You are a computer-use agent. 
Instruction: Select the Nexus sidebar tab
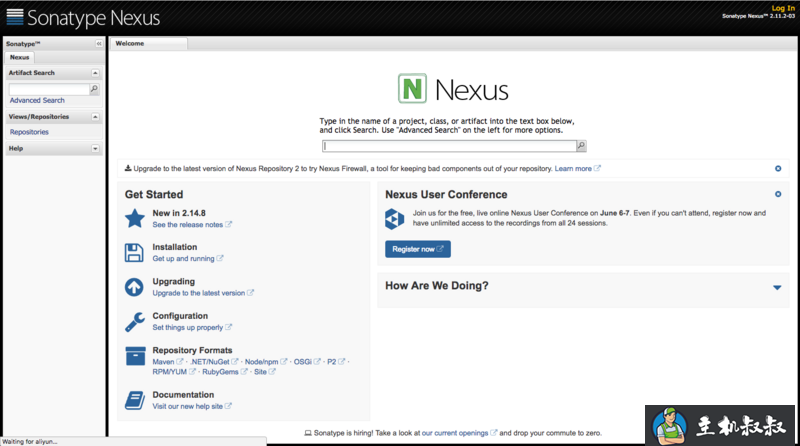point(19,57)
